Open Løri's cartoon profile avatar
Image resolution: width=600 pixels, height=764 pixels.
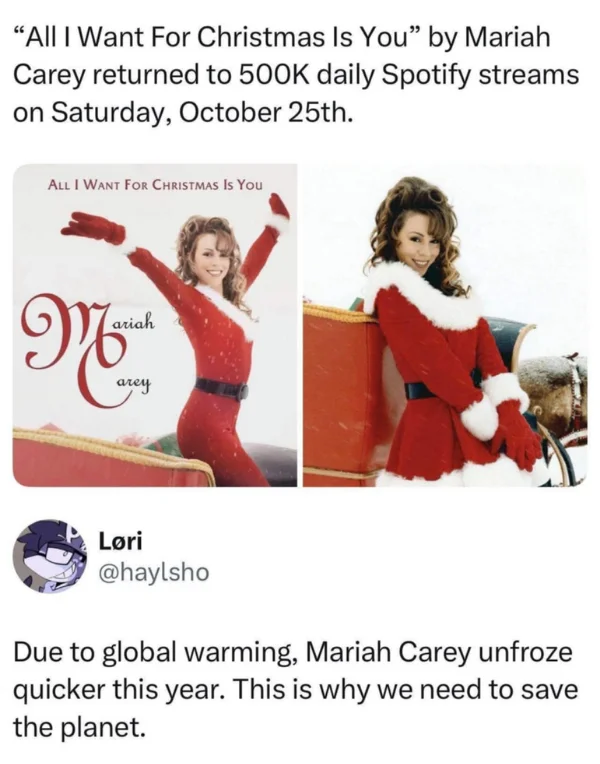point(50,556)
